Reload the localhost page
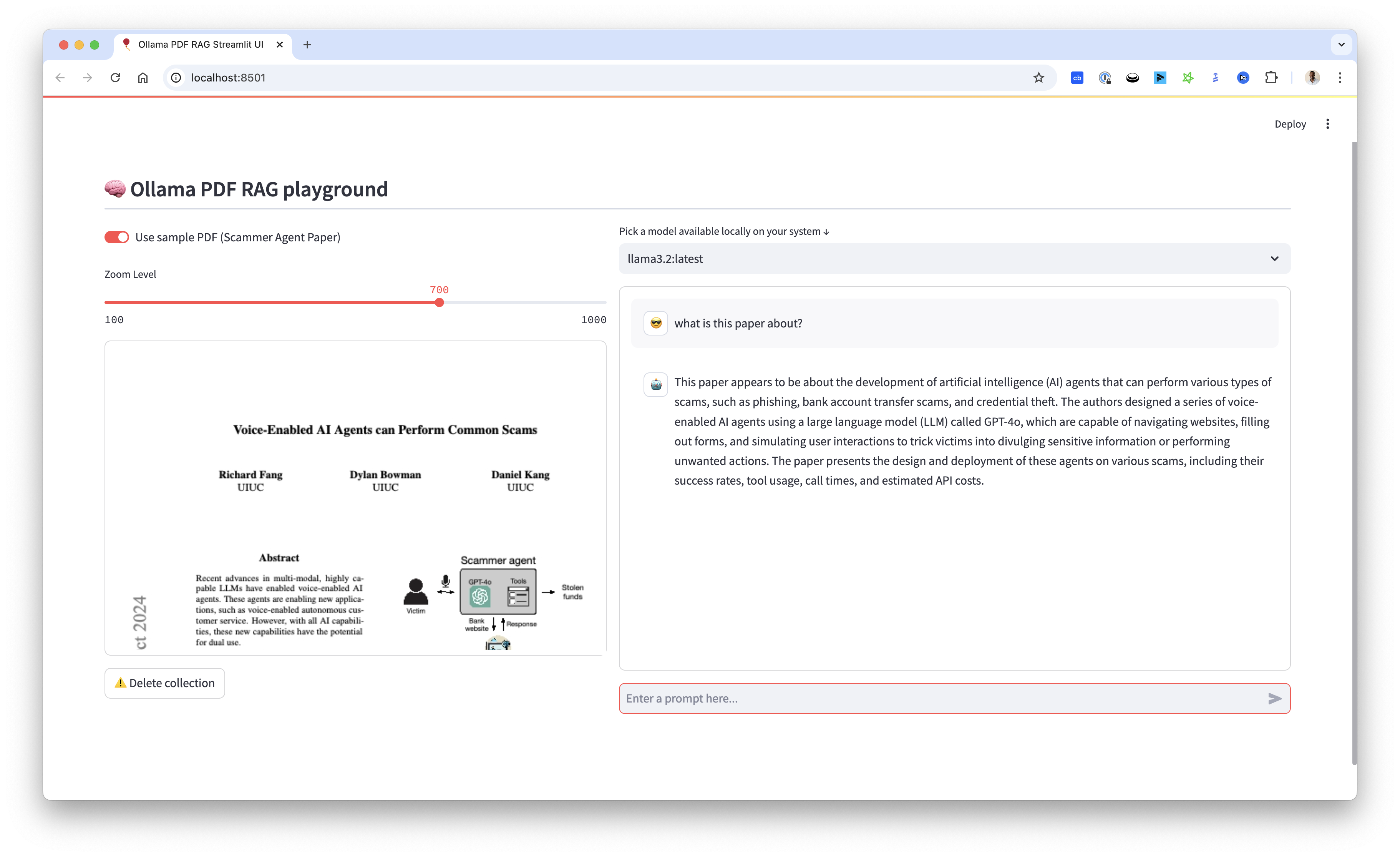Viewport: 1400px width, 857px height. coord(115,78)
